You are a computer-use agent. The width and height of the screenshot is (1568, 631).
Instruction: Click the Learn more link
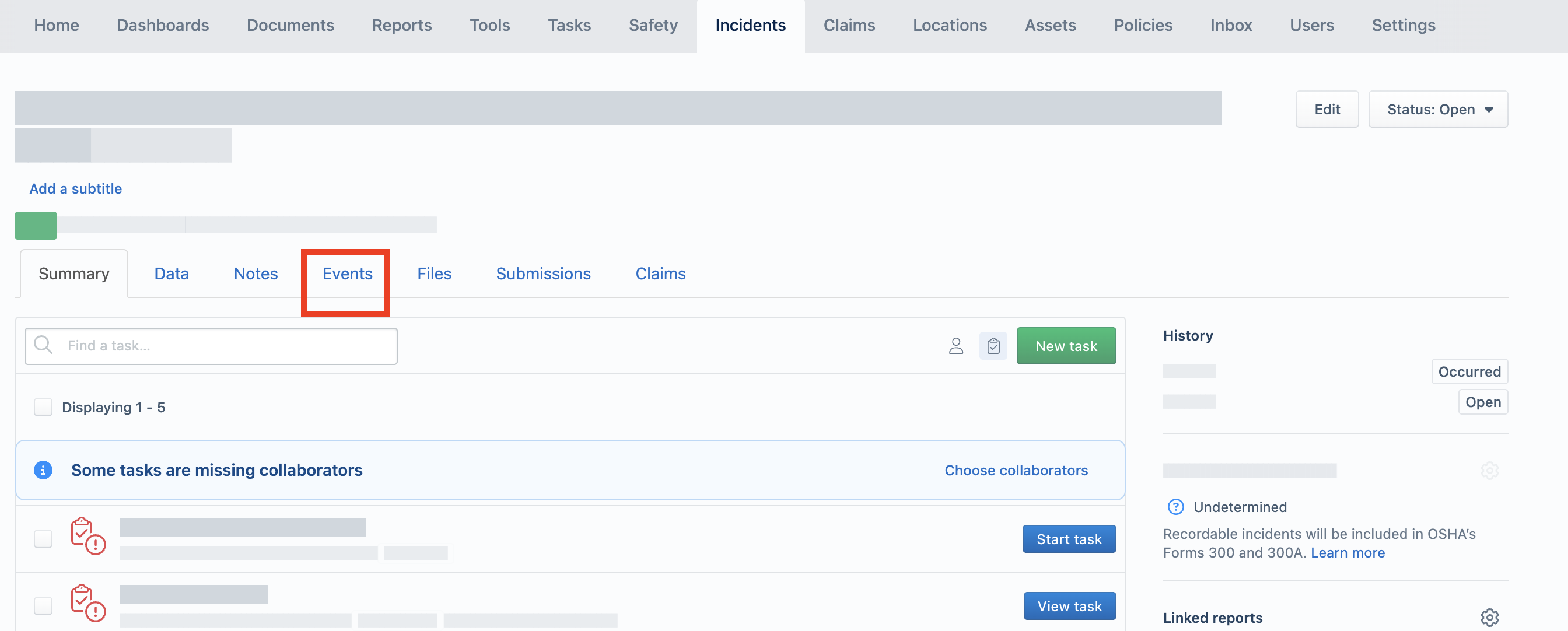click(1347, 552)
